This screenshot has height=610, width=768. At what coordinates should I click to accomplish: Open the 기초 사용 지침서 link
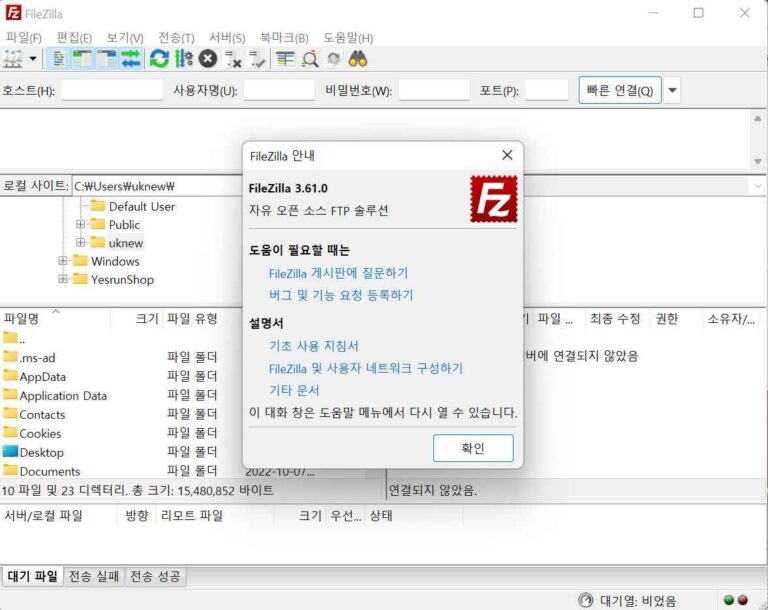313,346
